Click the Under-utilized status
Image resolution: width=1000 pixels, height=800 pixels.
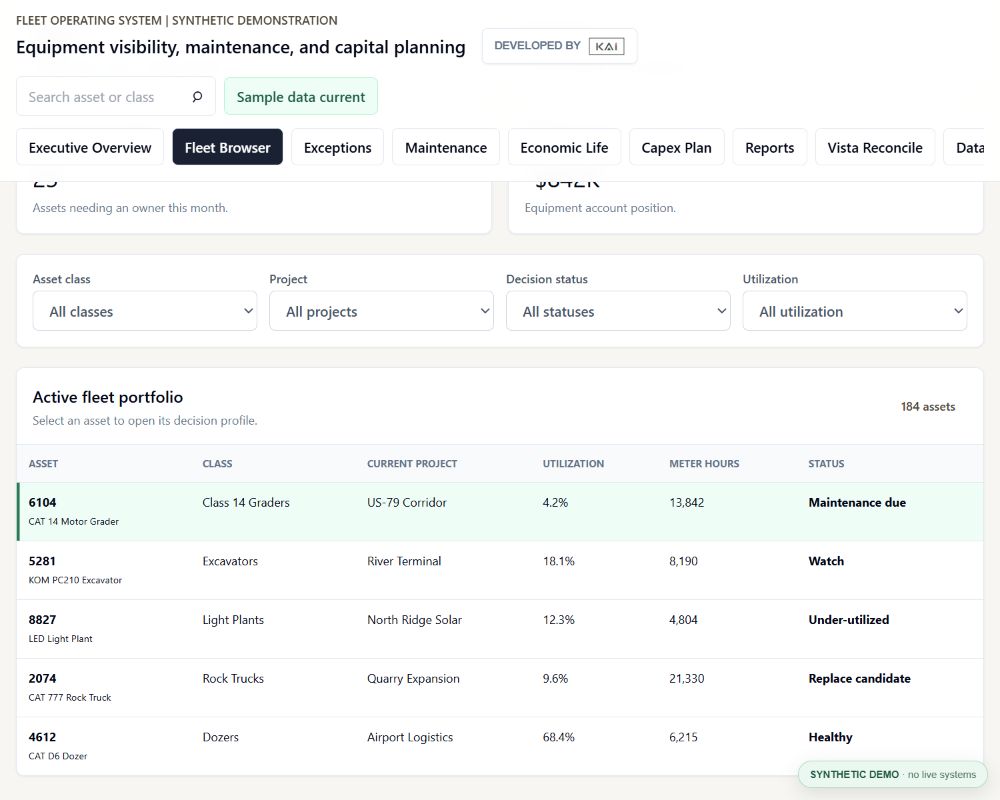pos(849,620)
